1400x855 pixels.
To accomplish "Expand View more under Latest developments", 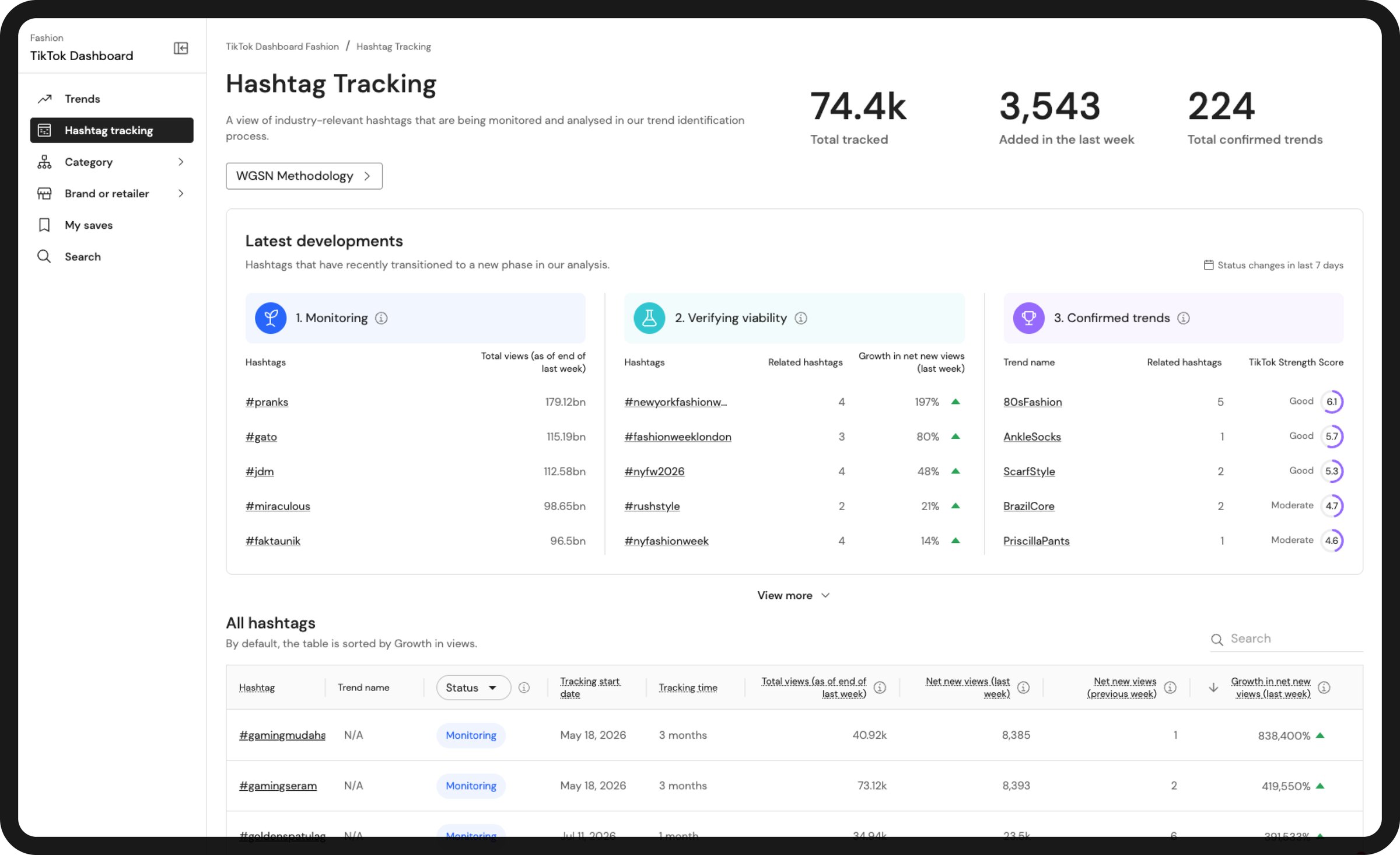I will tap(793, 595).
